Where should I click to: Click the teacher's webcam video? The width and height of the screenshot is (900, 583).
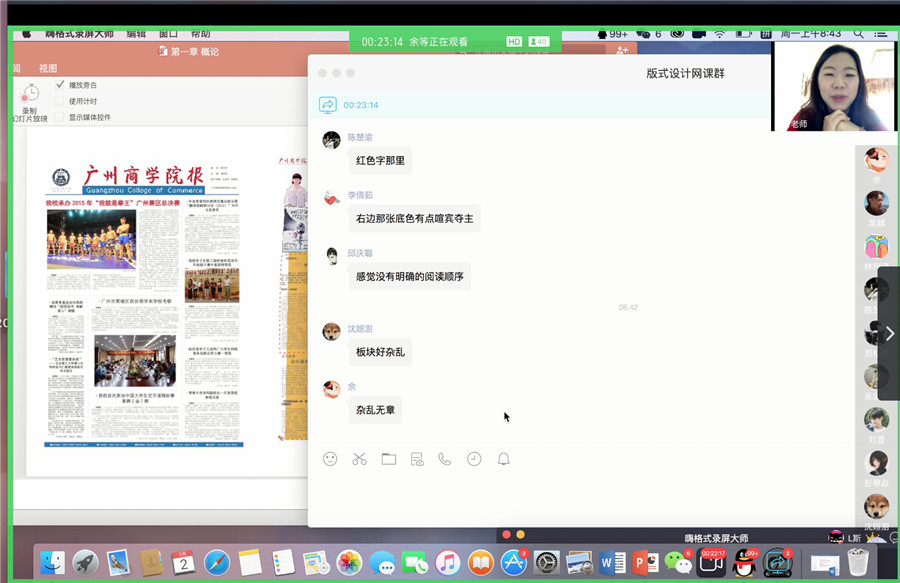click(x=834, y=86)
